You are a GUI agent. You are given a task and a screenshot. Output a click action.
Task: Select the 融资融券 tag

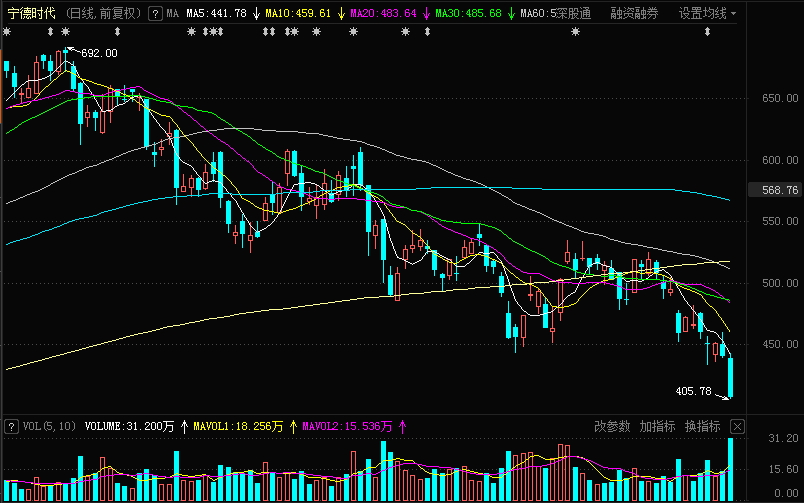click(x=635, y=14)
